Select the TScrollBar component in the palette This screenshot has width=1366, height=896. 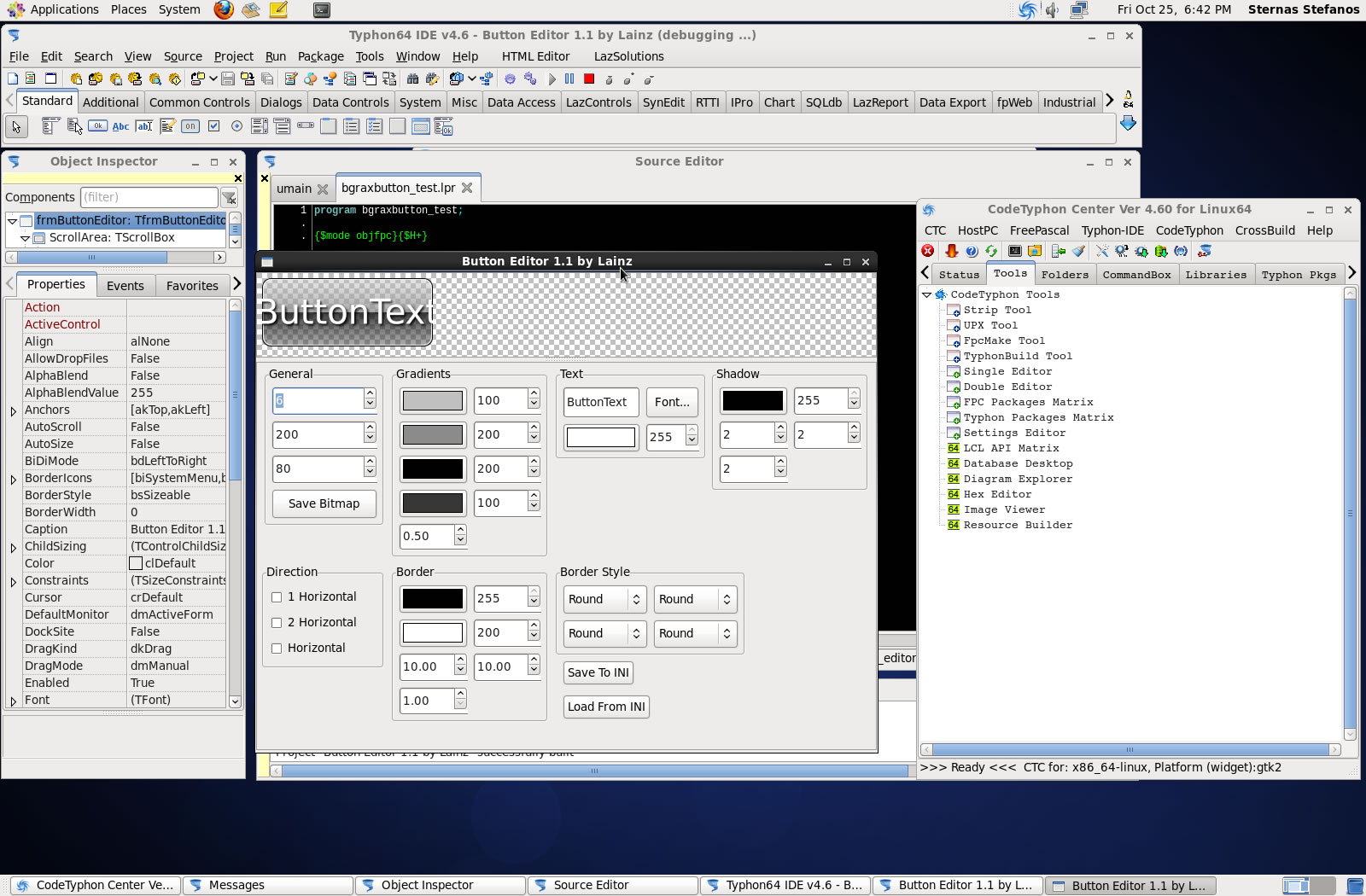click(x=306, y=126)
